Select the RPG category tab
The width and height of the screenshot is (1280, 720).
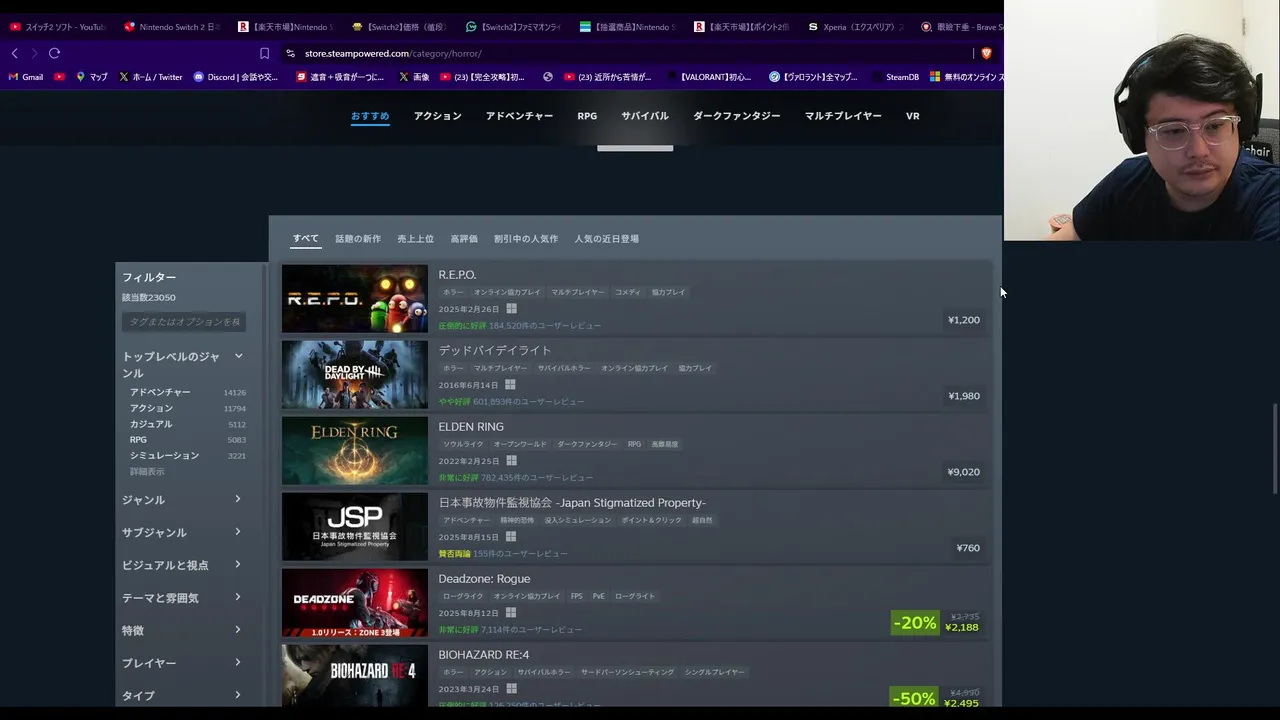point(587,116)
